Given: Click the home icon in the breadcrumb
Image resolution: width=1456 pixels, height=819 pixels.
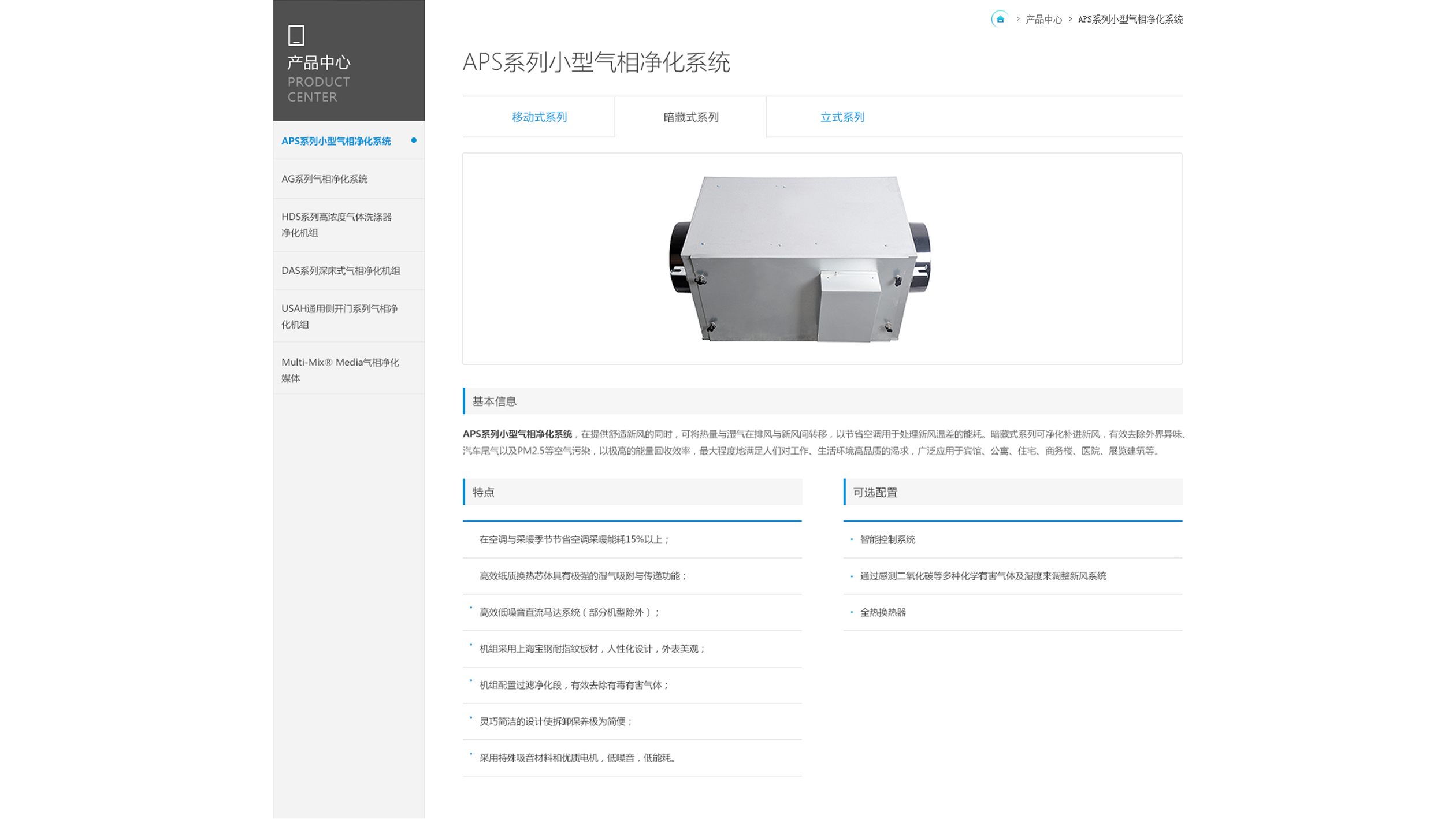Looking at the screenshot, I should click(x=1001, y=19).
